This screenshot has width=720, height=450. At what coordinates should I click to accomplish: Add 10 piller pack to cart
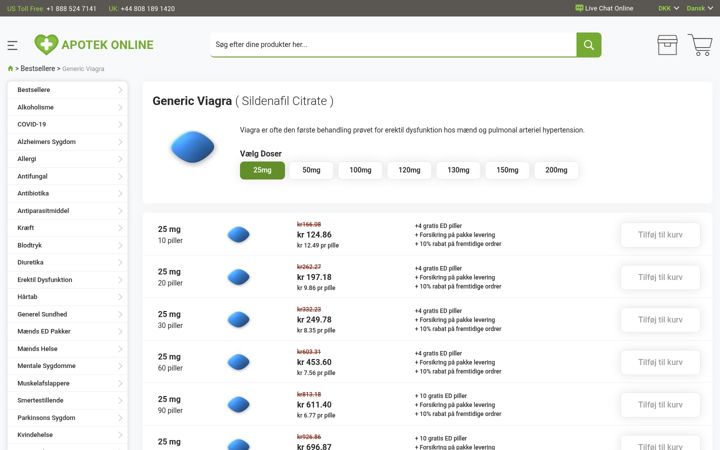(x=660, y=235)
